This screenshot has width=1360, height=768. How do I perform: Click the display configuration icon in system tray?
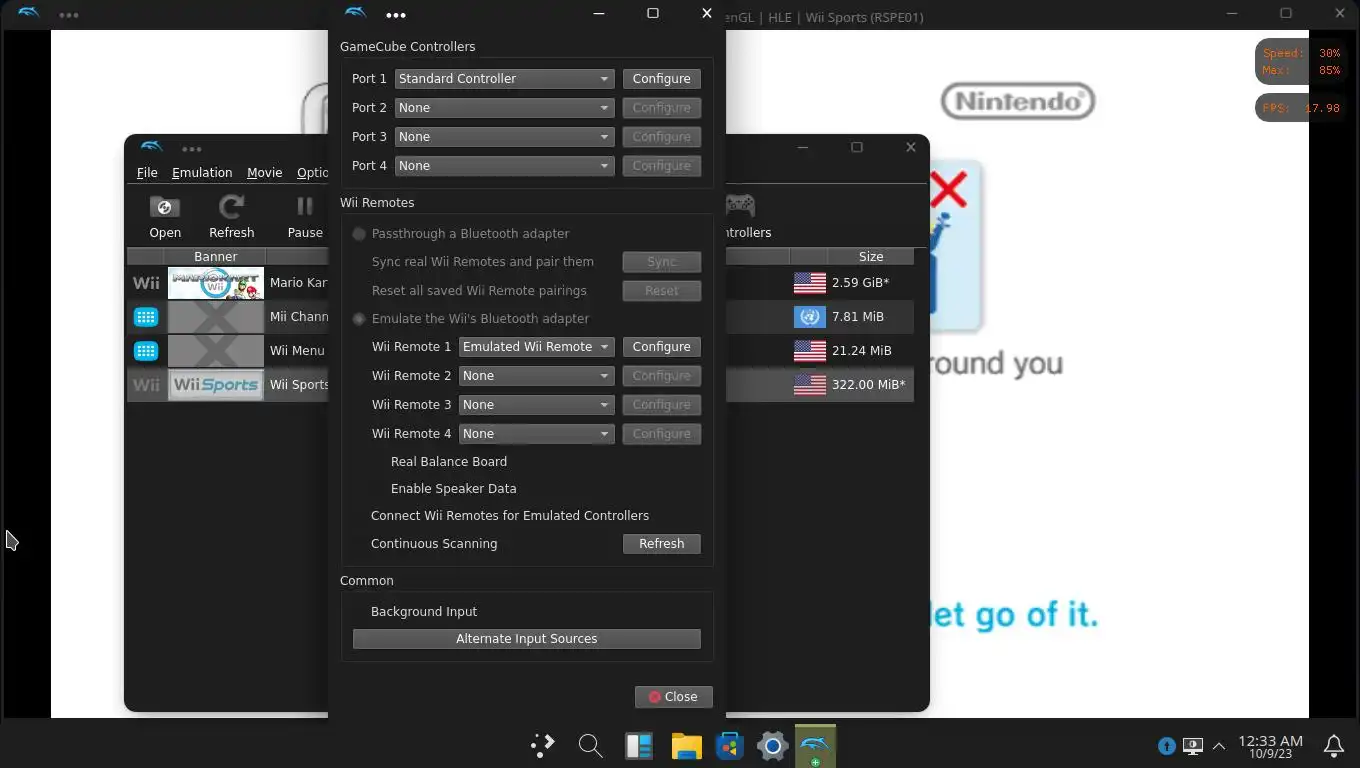[1192, 746]
